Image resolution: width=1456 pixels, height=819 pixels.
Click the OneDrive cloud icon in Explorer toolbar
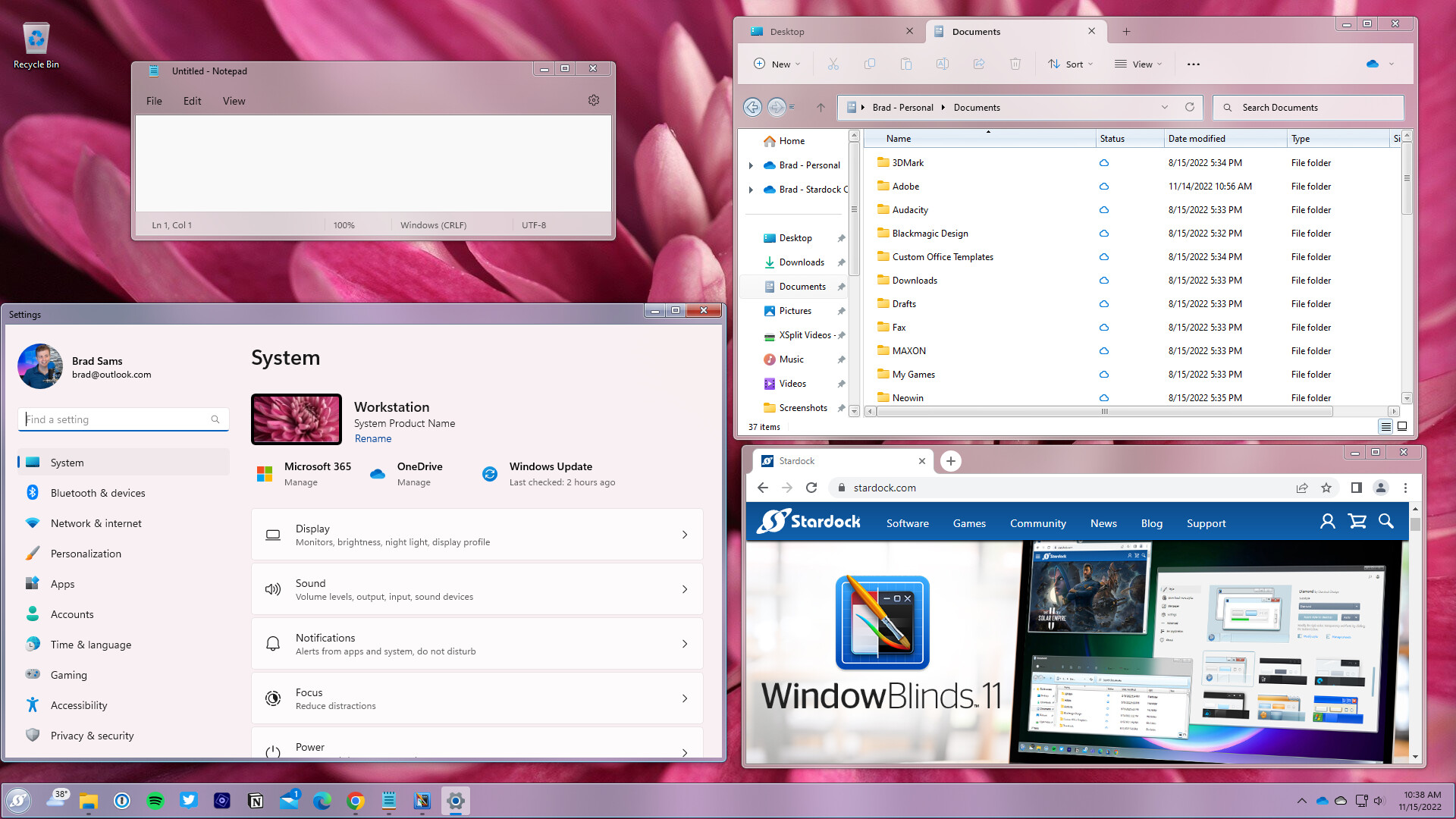click(x=1375, y=64)
